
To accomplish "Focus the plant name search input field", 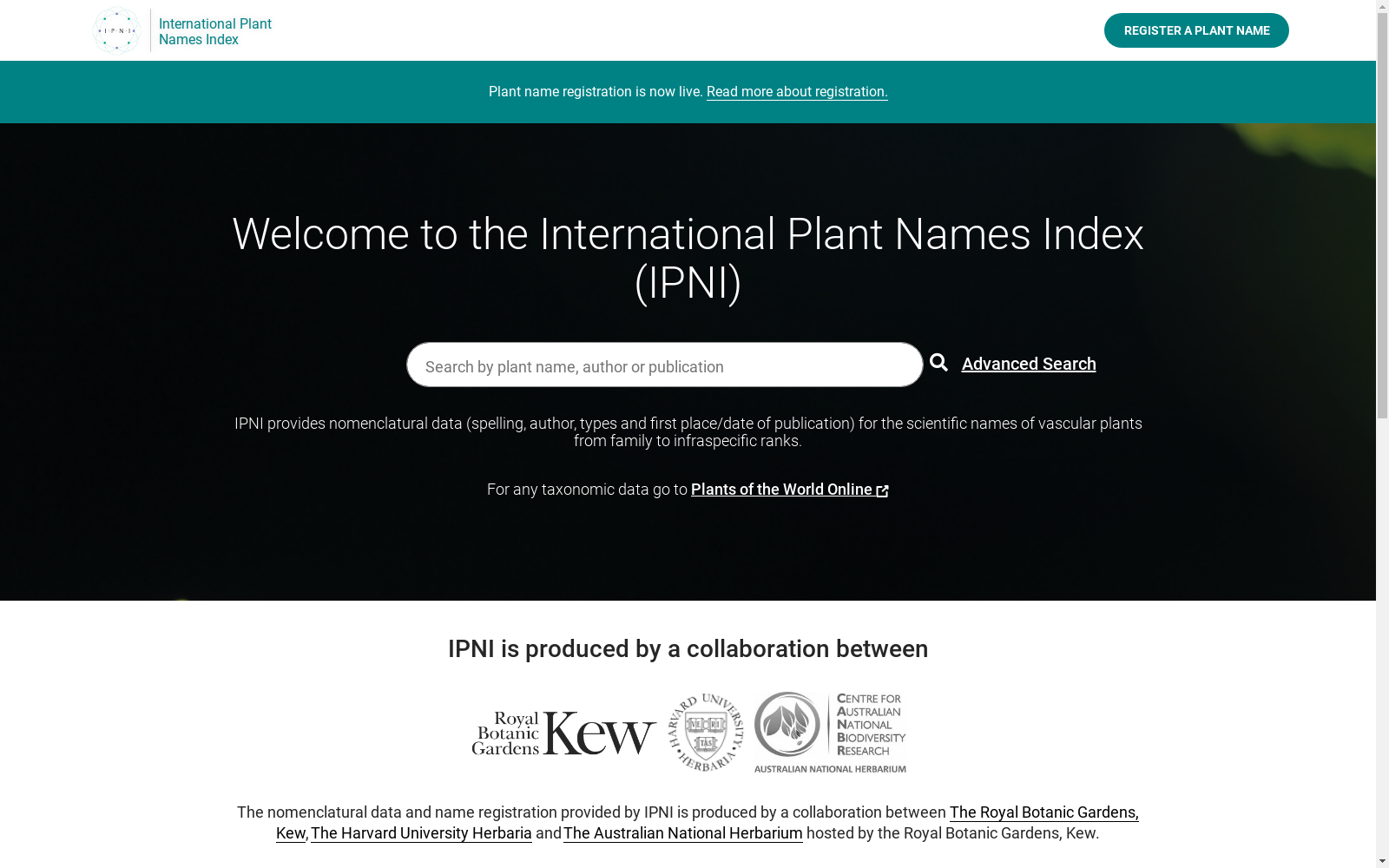I will tap(664, 365).
